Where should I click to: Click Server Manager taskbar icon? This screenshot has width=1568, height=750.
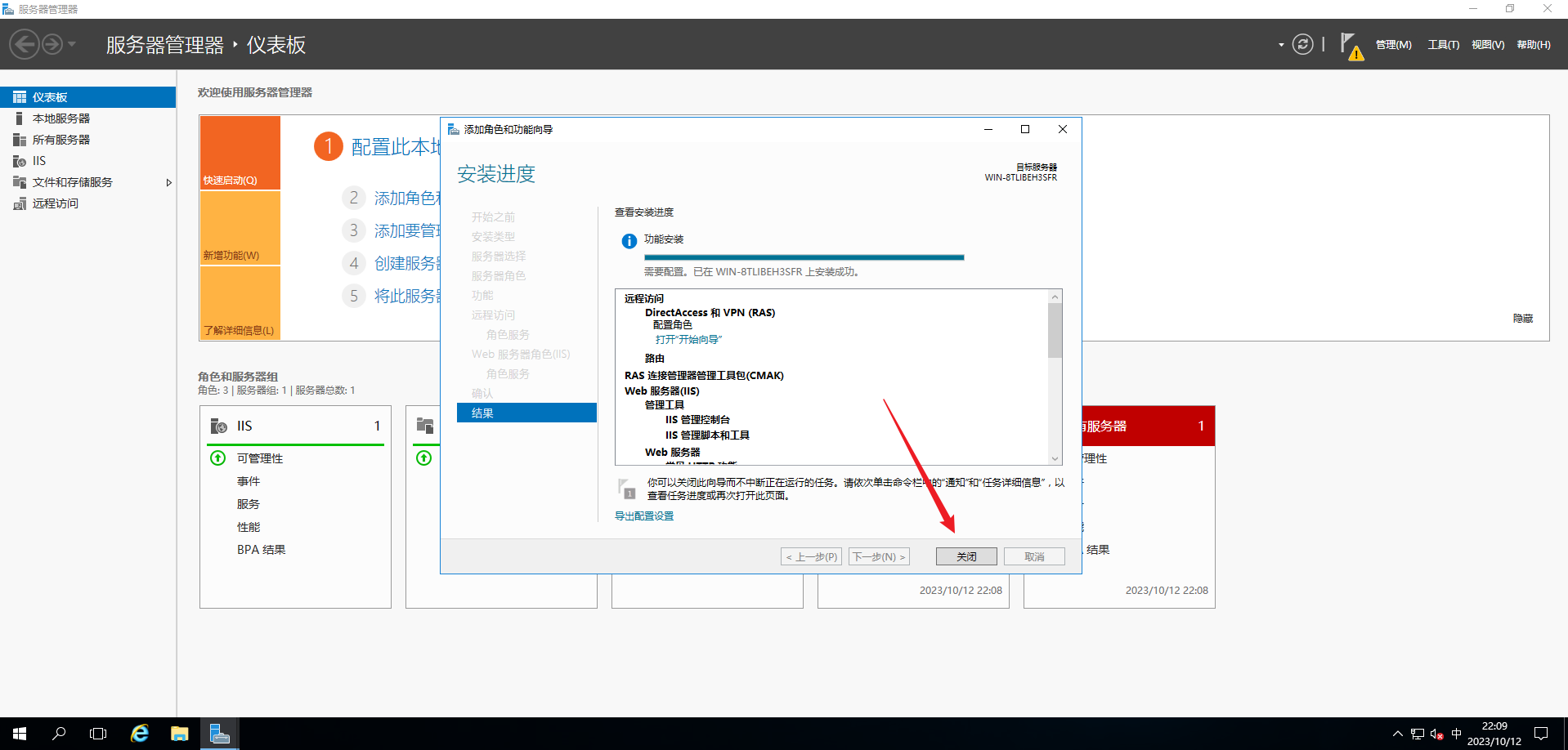(220, 734)
